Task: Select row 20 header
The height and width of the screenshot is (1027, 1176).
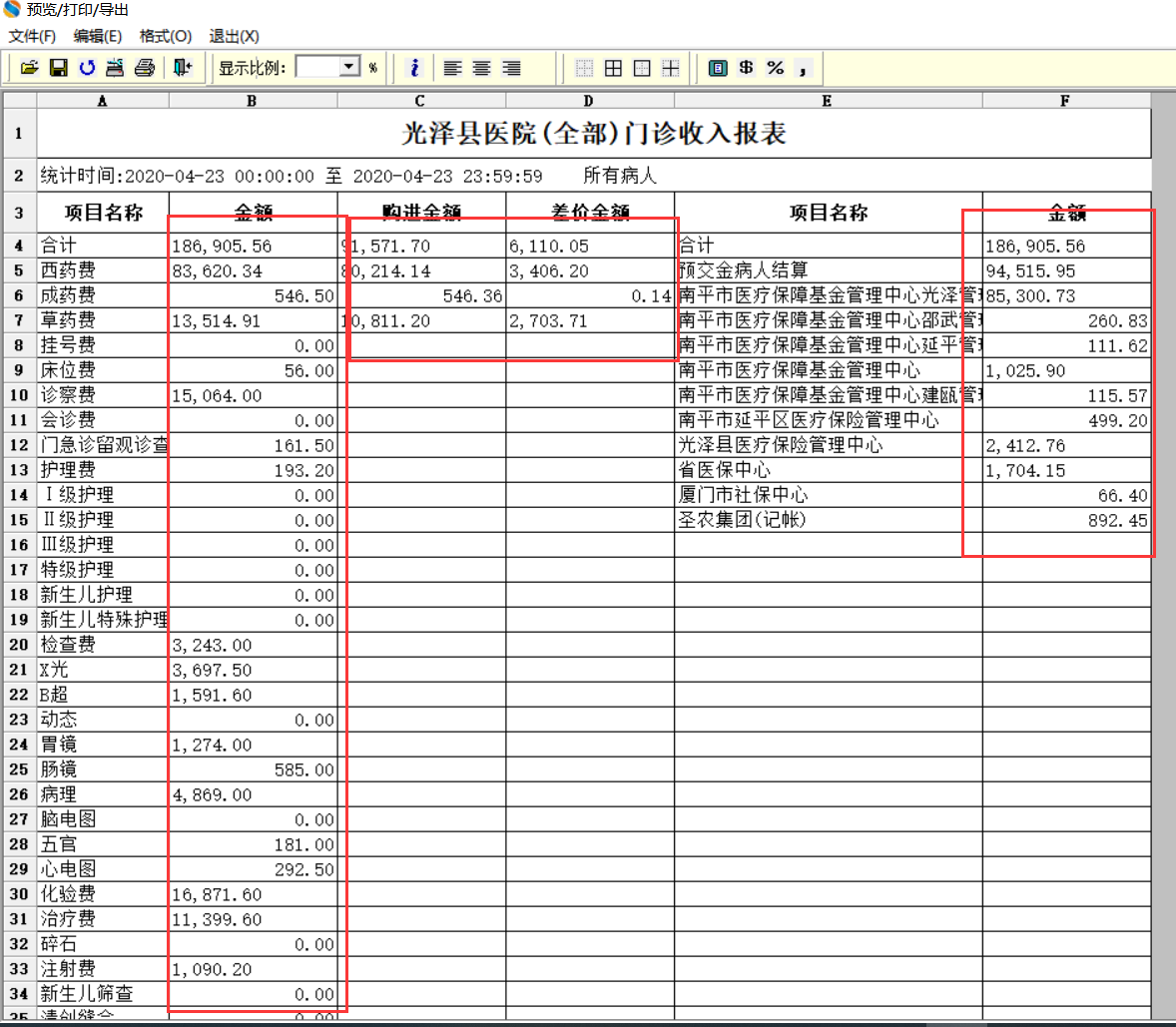Action: coord(20,645)
